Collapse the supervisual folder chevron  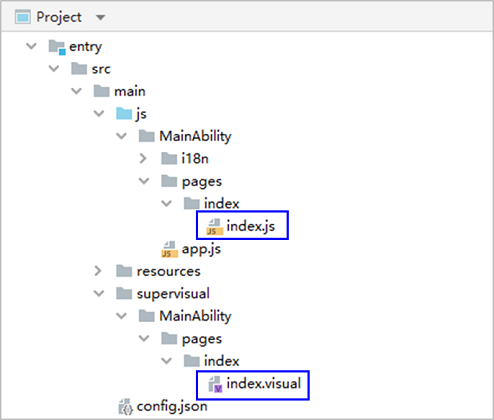coord(99,294)
